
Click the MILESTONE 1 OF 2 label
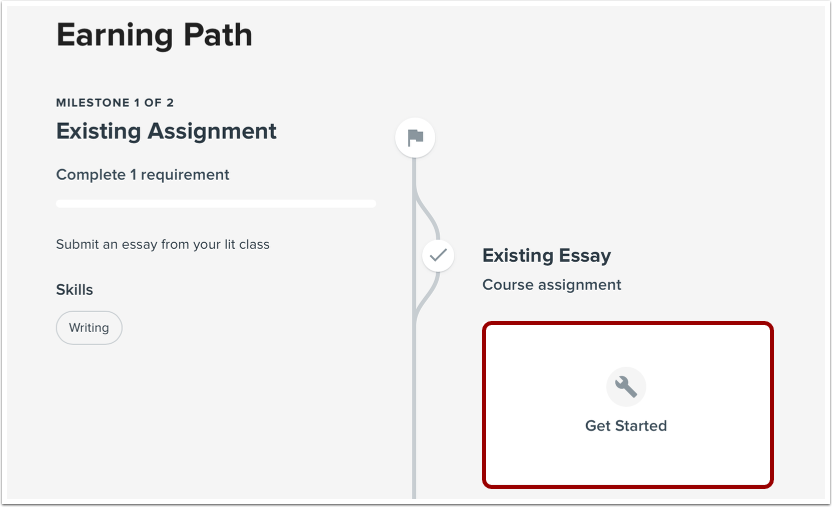click(x=115, y=102)
